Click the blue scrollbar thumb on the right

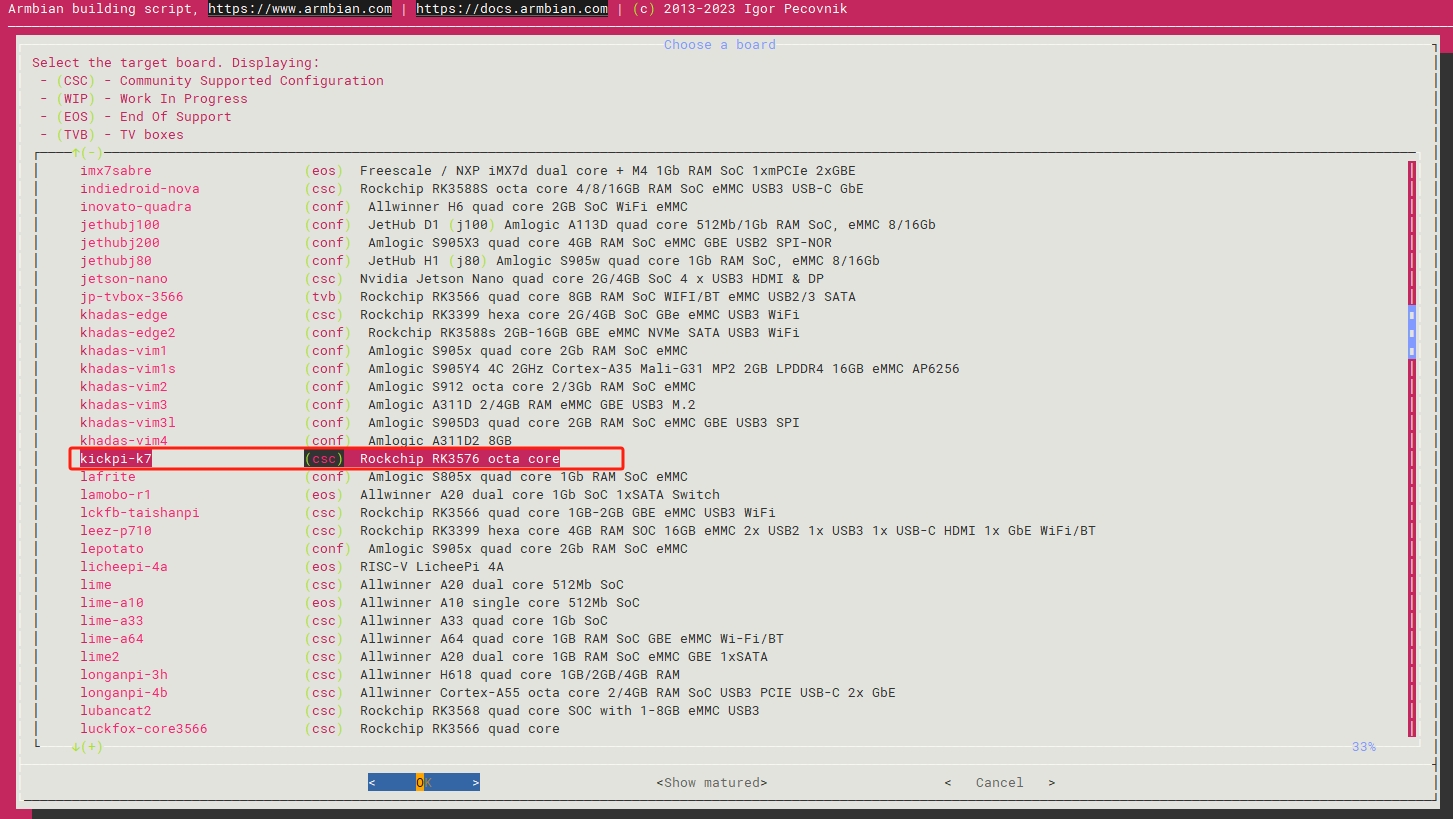(1412, 332)
